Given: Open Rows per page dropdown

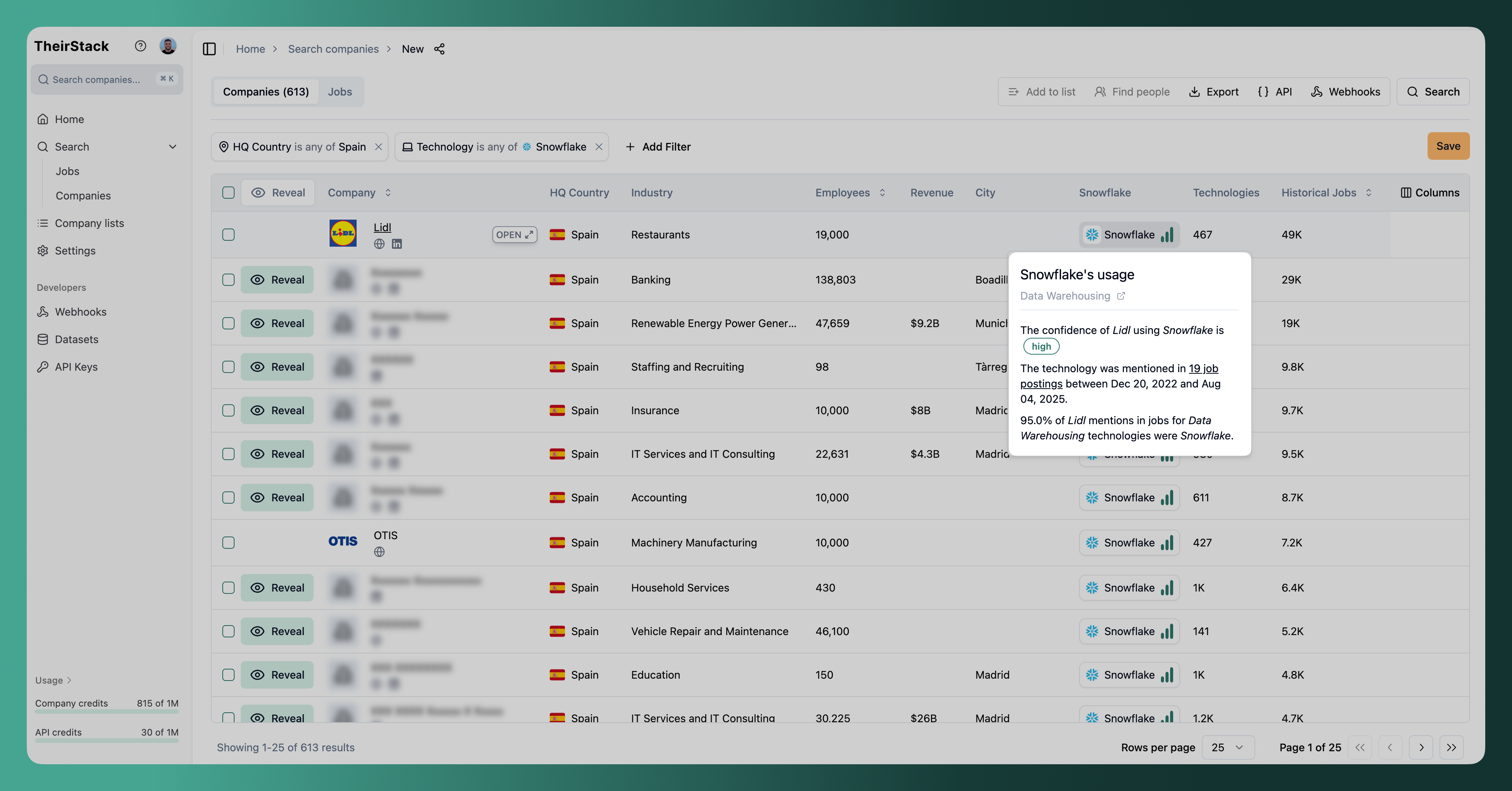Looking at the screenshot, I should 1228,747.
